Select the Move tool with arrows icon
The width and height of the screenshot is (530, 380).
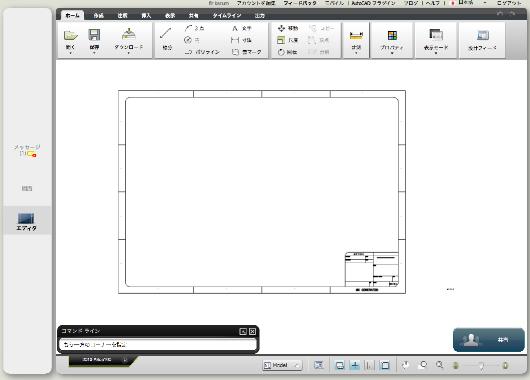287,28
